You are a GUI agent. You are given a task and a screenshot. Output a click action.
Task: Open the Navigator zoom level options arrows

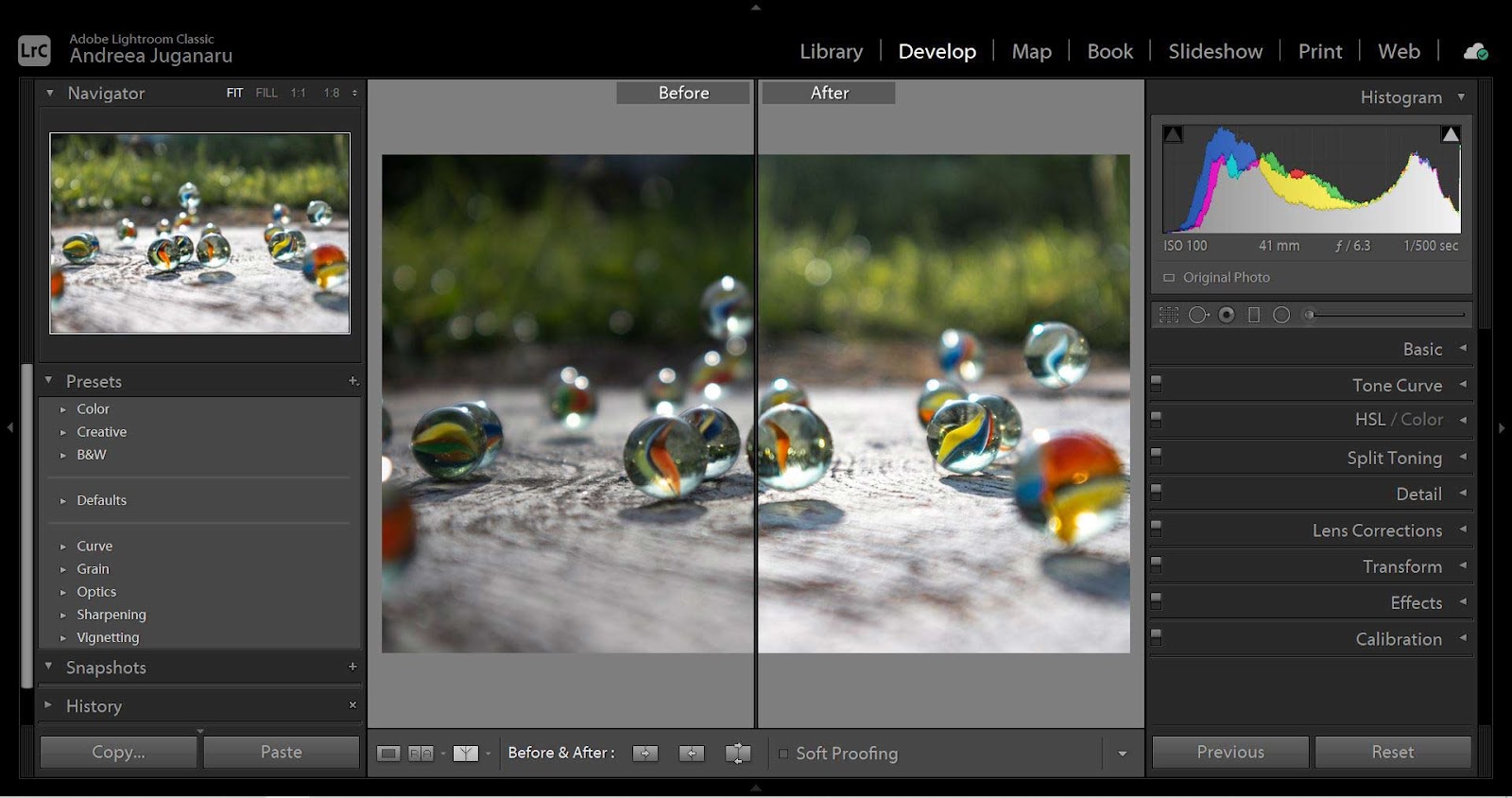click(354, 93)
